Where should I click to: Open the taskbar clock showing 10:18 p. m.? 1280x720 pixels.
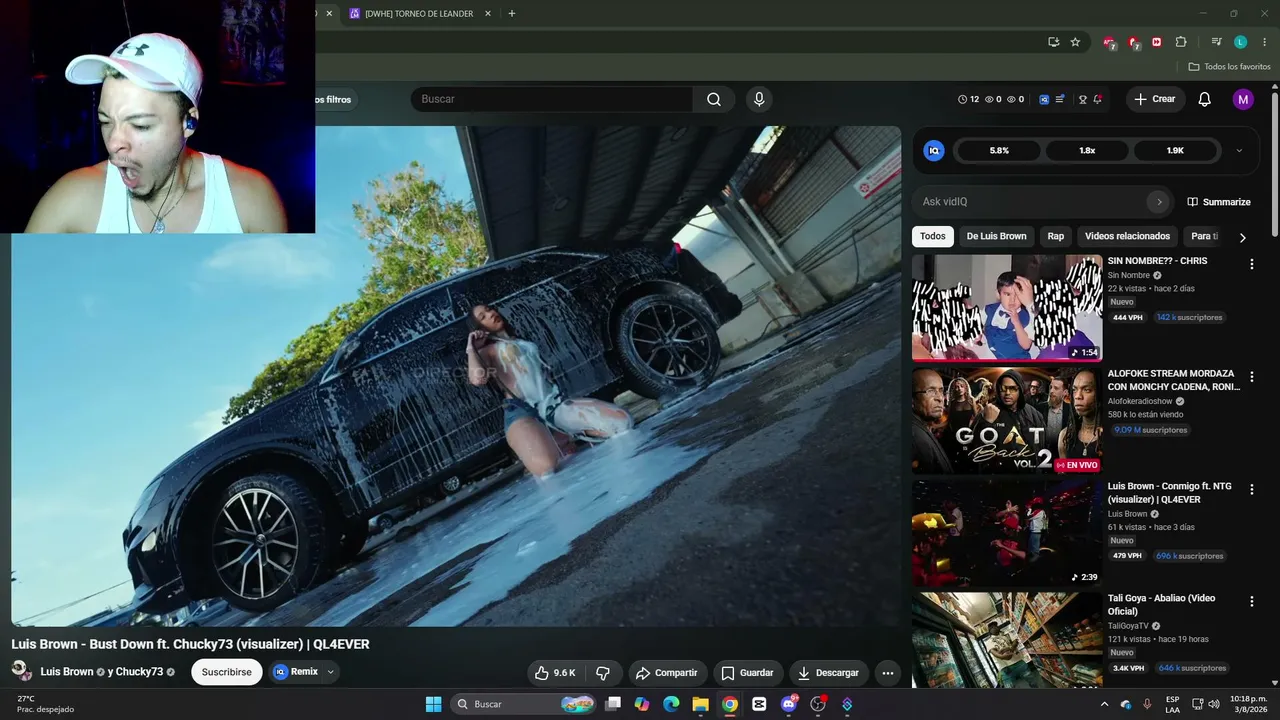point(1249,704)
